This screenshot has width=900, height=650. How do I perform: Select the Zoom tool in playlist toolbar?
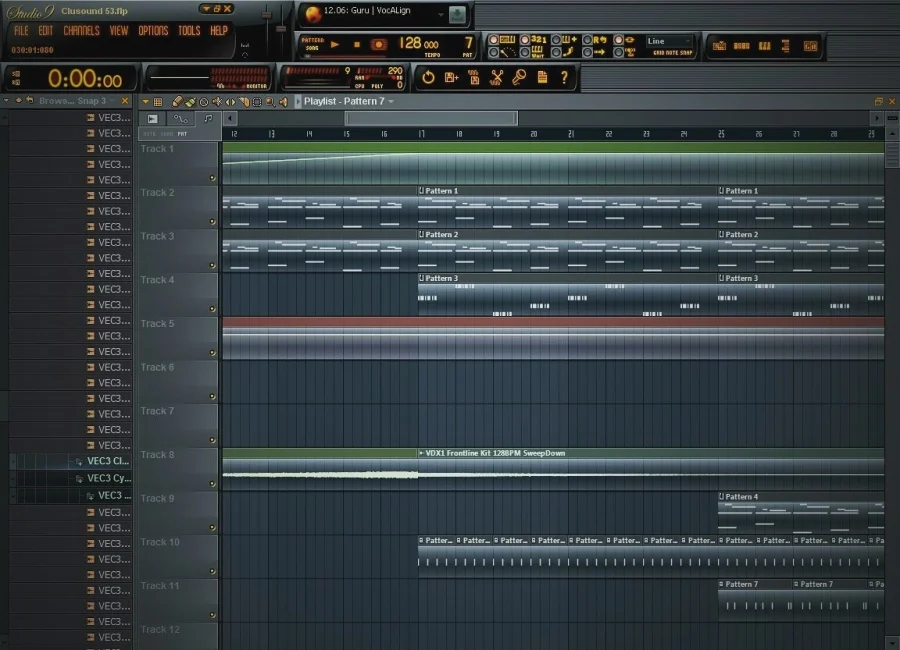(270, 102)
